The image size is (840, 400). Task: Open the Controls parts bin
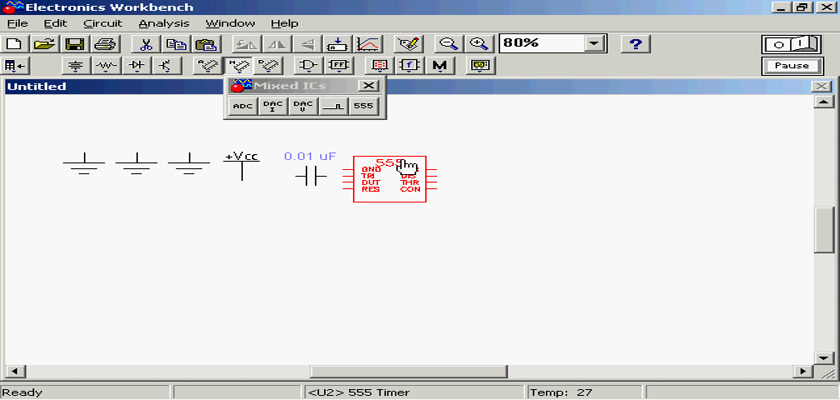pos(410,66)
